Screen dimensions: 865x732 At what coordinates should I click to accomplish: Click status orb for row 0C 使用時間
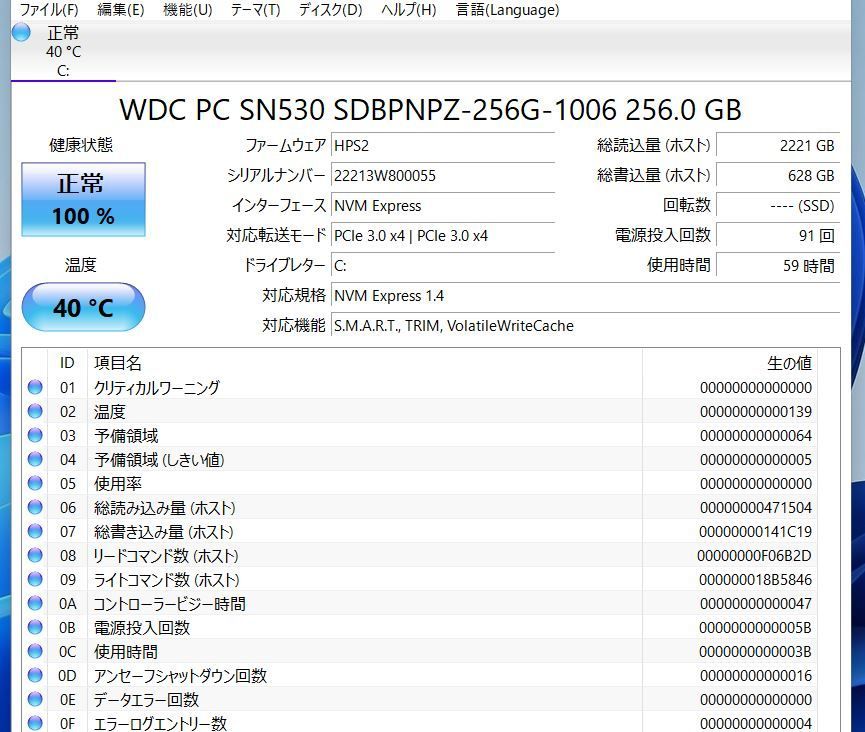pos(35,651)
